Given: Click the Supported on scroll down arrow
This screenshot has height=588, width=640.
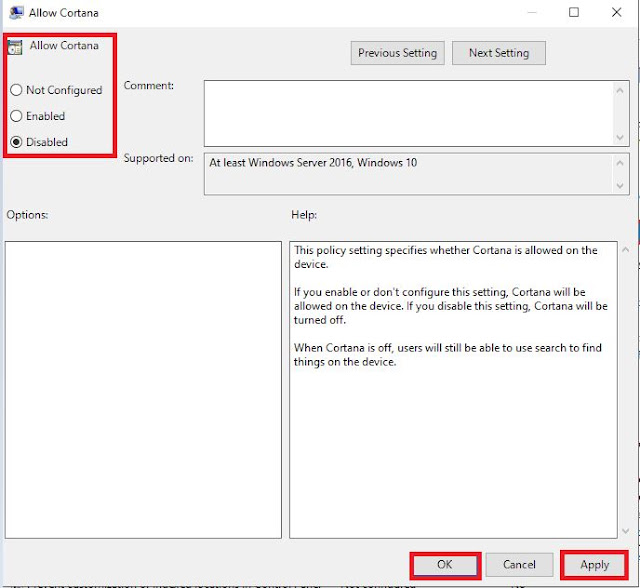Looking at the screenshot, I should point(620,186).
